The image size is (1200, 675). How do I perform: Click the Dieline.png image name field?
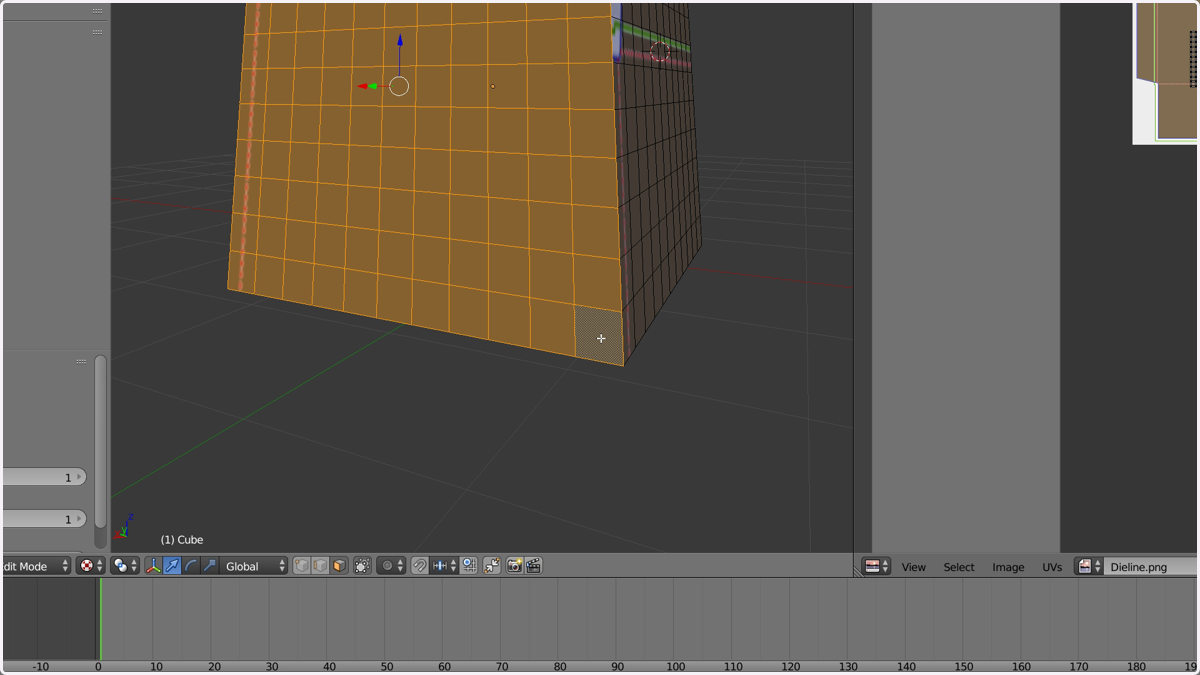coord(1151,567)
